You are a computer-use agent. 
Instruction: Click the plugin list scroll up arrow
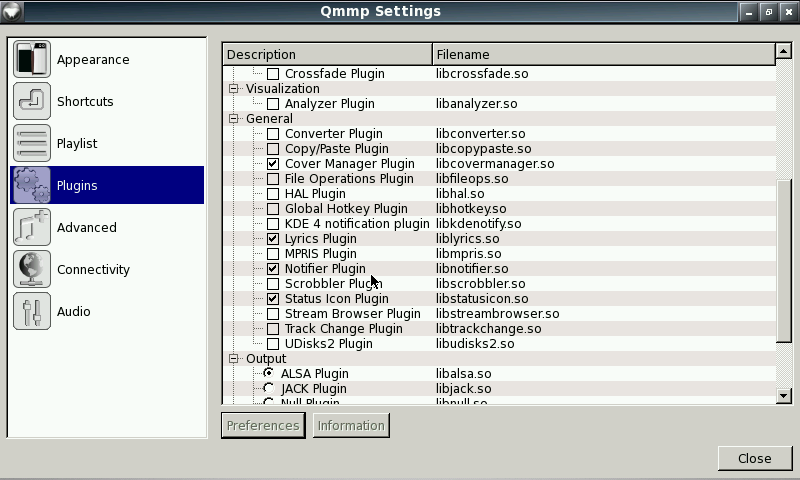coord(784,50)
